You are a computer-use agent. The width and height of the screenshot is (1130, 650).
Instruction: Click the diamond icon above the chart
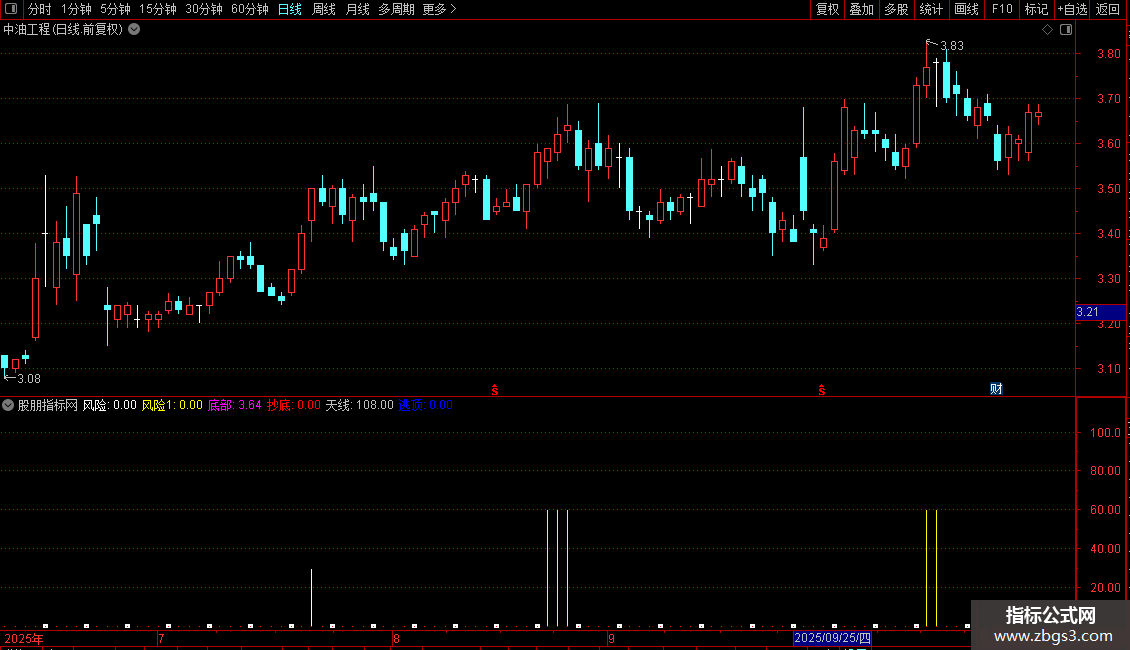click(1048, 30)
